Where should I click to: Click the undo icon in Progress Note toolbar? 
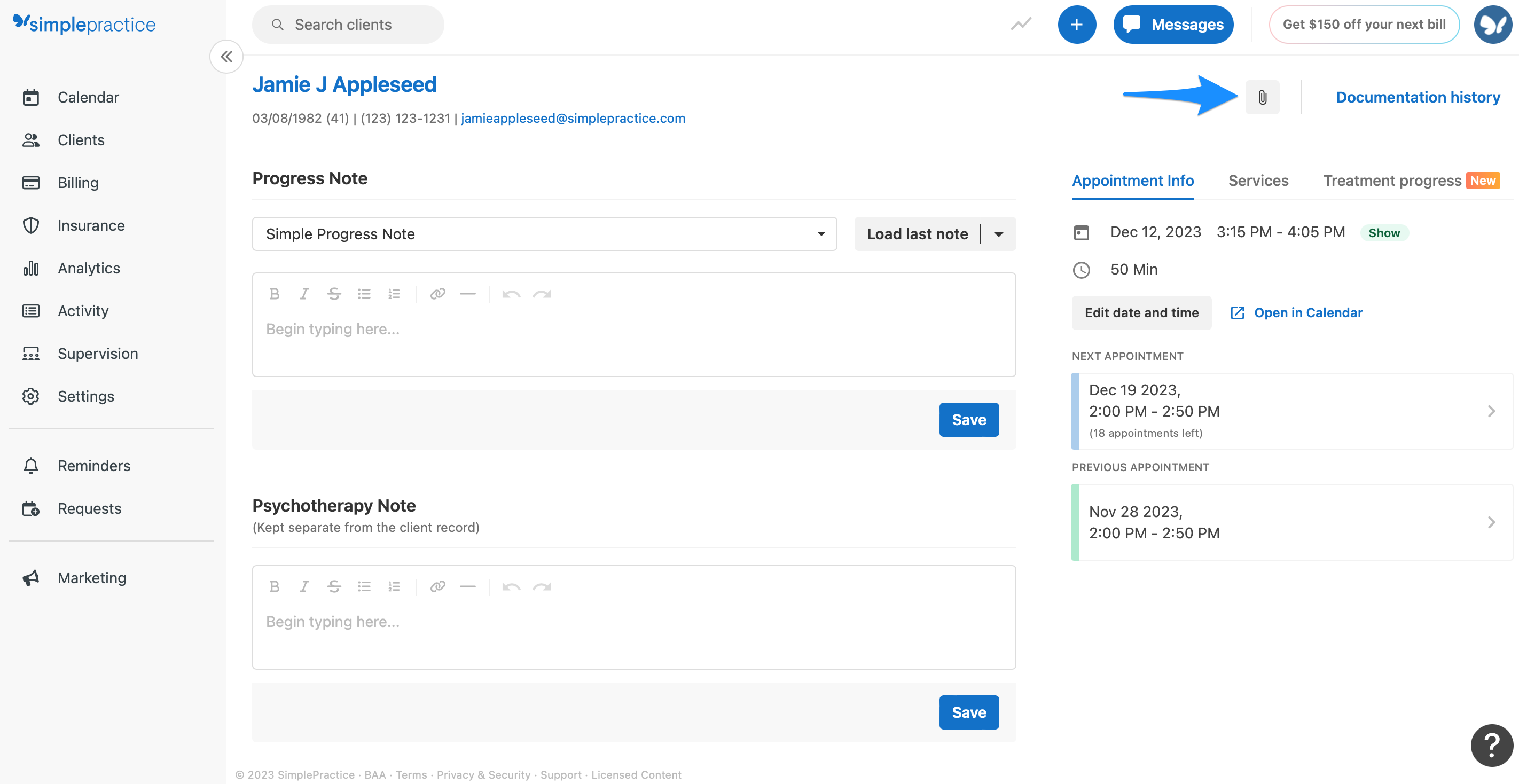click(511, 293)
